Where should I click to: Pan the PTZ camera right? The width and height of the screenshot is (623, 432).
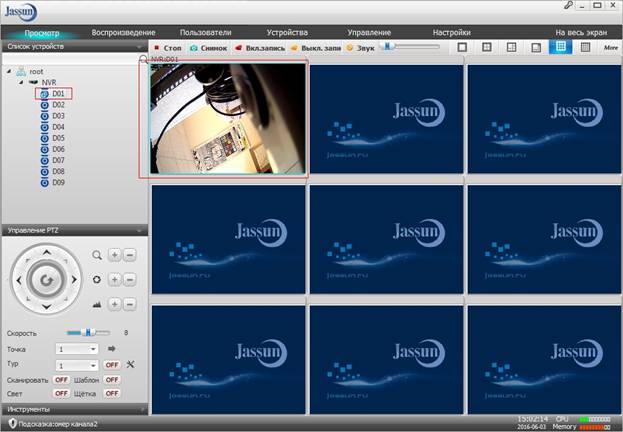74,280
